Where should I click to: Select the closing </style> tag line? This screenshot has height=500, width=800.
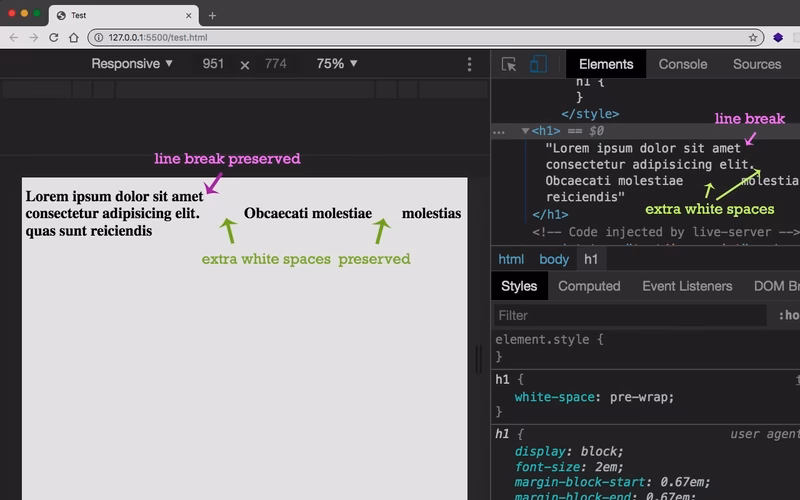pyautogui.click(x=590, y=114)
